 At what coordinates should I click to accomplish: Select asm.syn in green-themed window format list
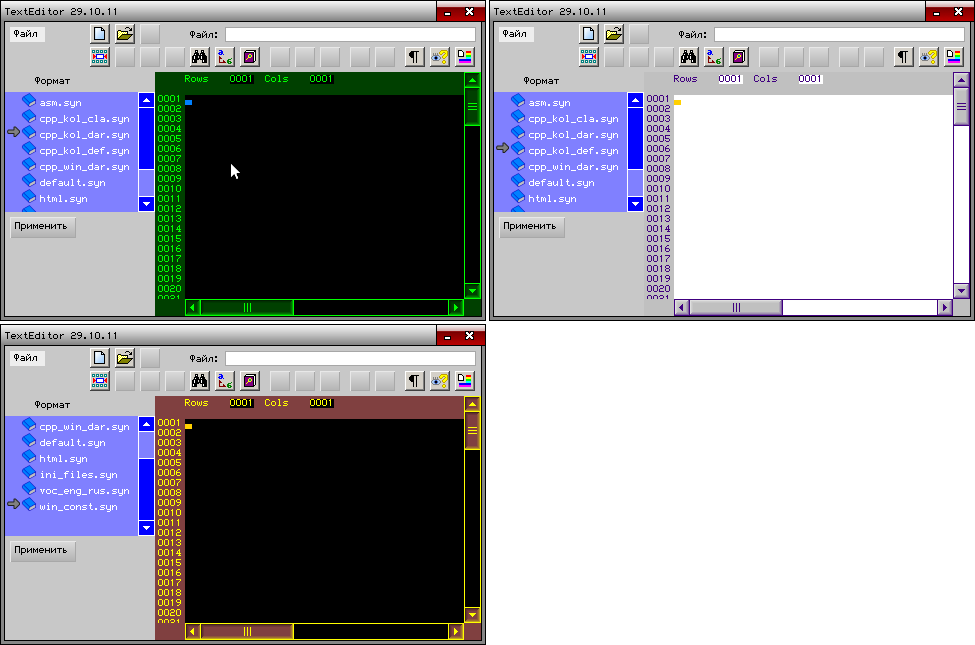point(60,103)
